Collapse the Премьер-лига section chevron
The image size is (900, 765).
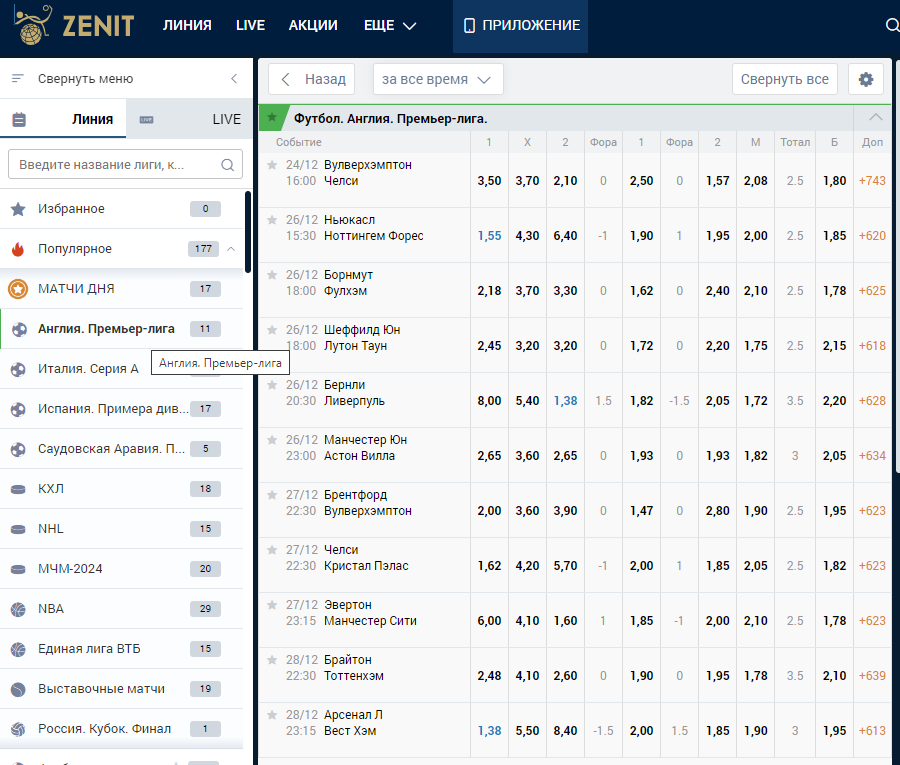coord(875,118)
